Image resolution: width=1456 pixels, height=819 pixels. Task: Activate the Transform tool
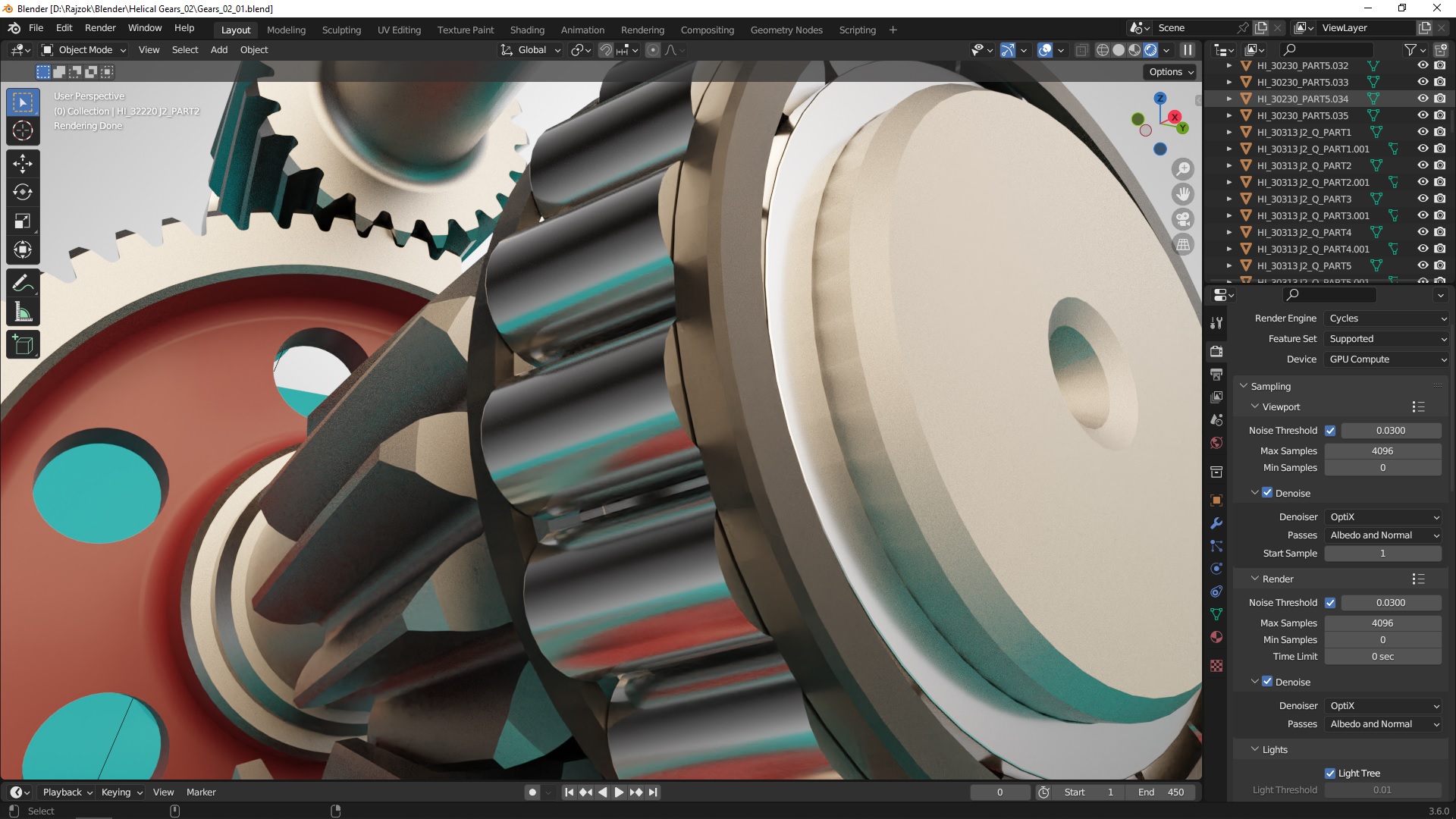[x=23, y=249]
